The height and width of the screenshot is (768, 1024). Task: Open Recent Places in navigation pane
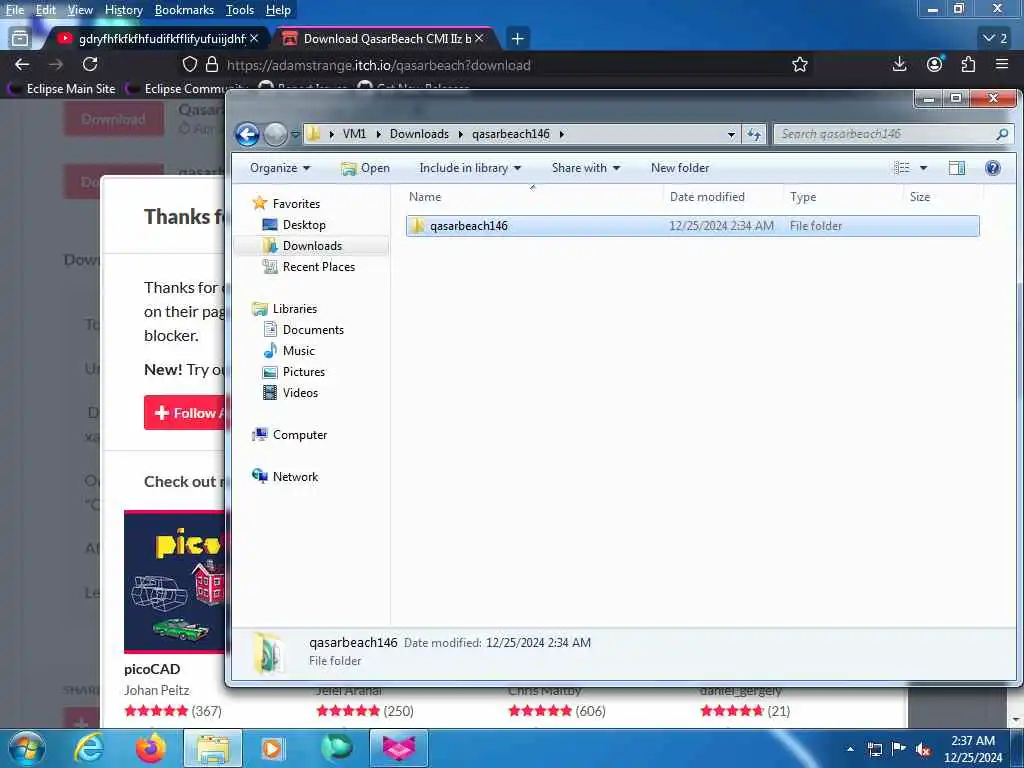click(x=318, y=266)
